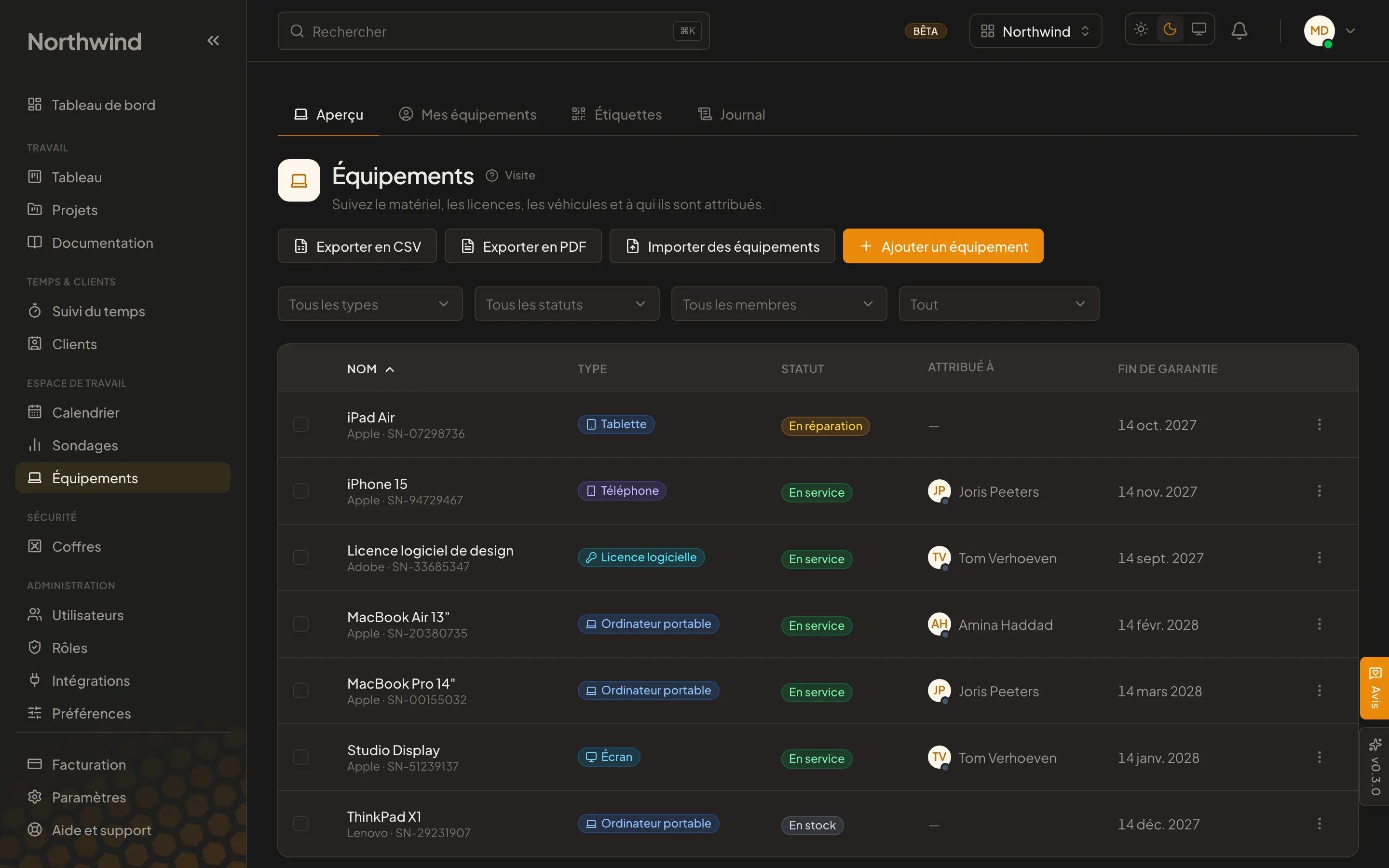
Task: Tick the checkbox for iPad Air
Action: point(301,424)
